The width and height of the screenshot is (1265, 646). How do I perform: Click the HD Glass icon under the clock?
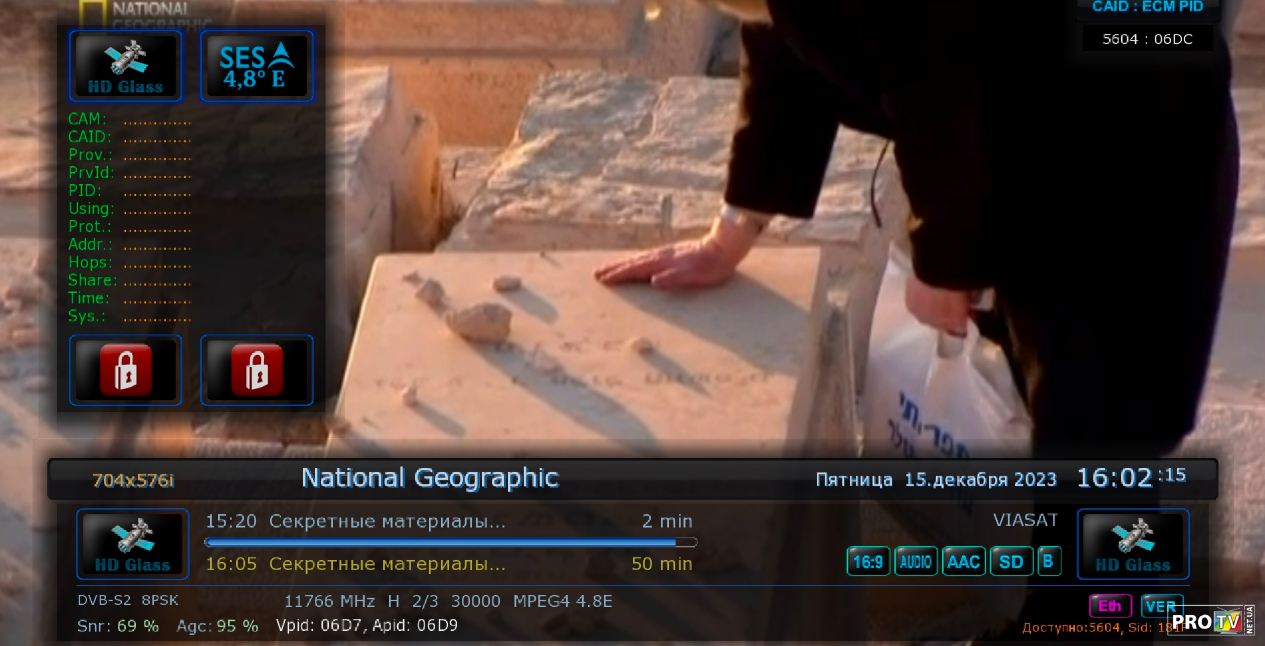click(x=1133, y=544)
